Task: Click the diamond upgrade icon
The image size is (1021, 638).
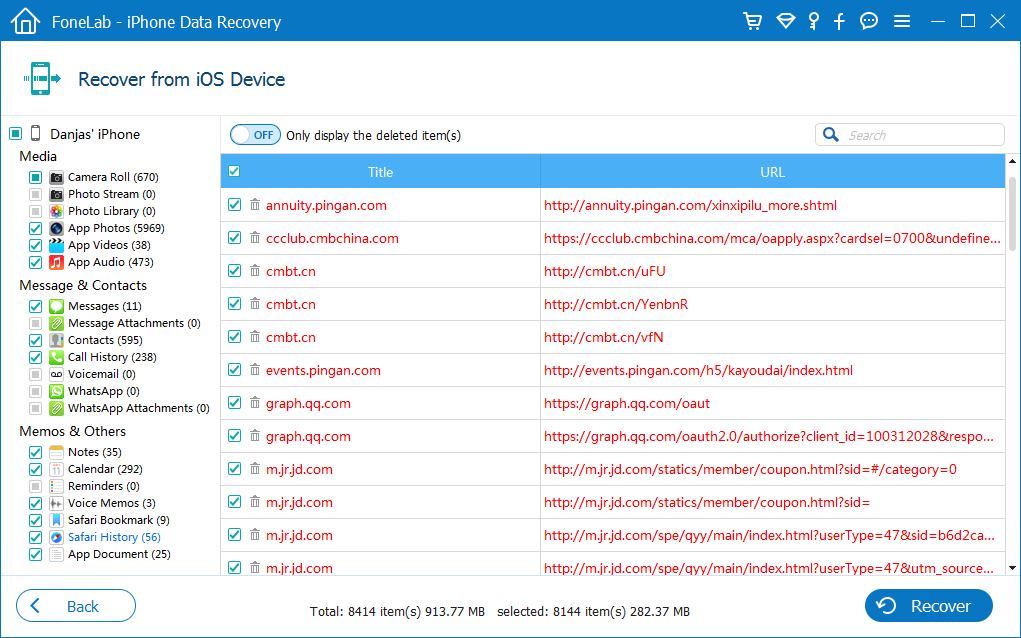Action: click(785, 21)
